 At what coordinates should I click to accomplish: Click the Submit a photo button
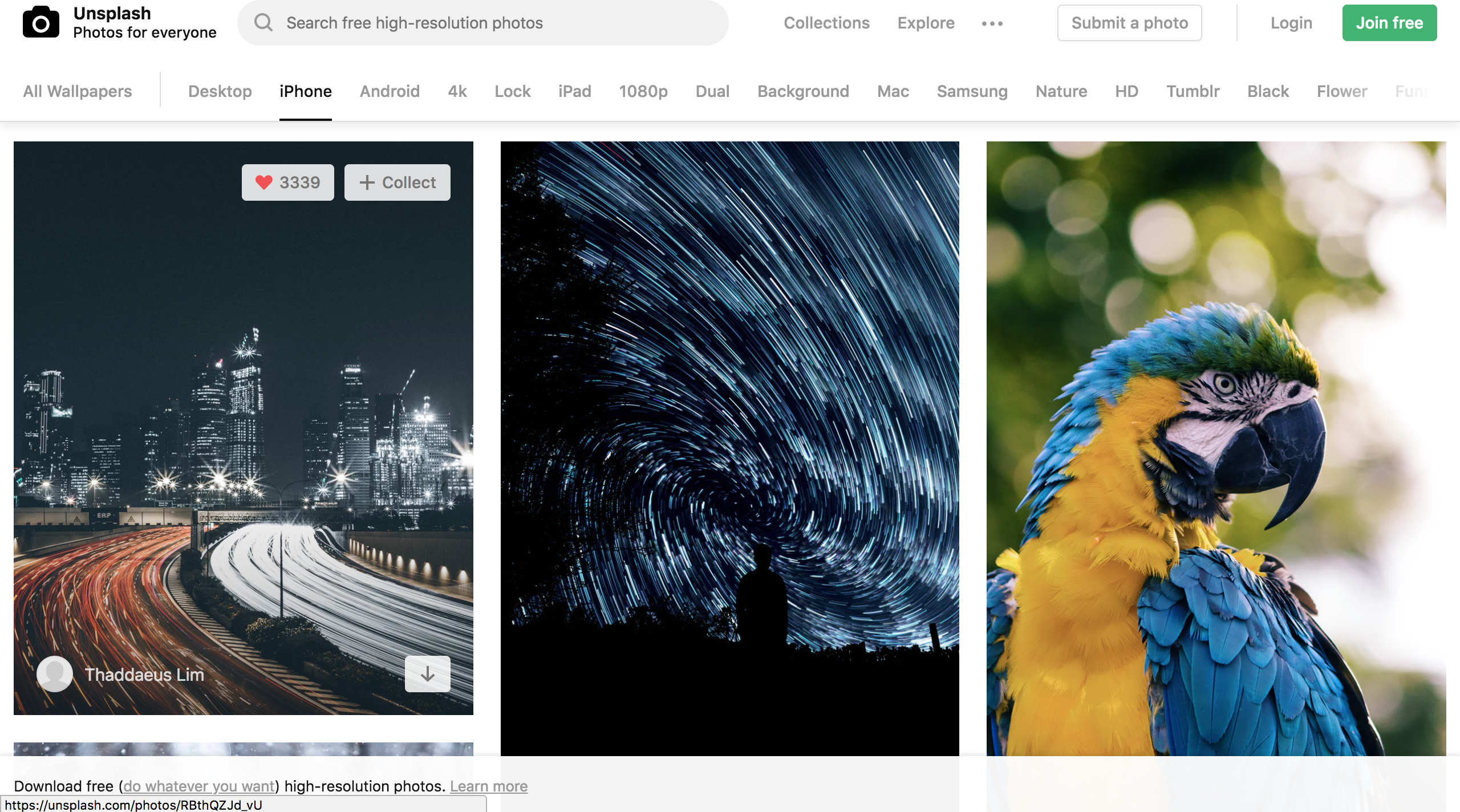pyautogui.click(x=1129, y=23)
